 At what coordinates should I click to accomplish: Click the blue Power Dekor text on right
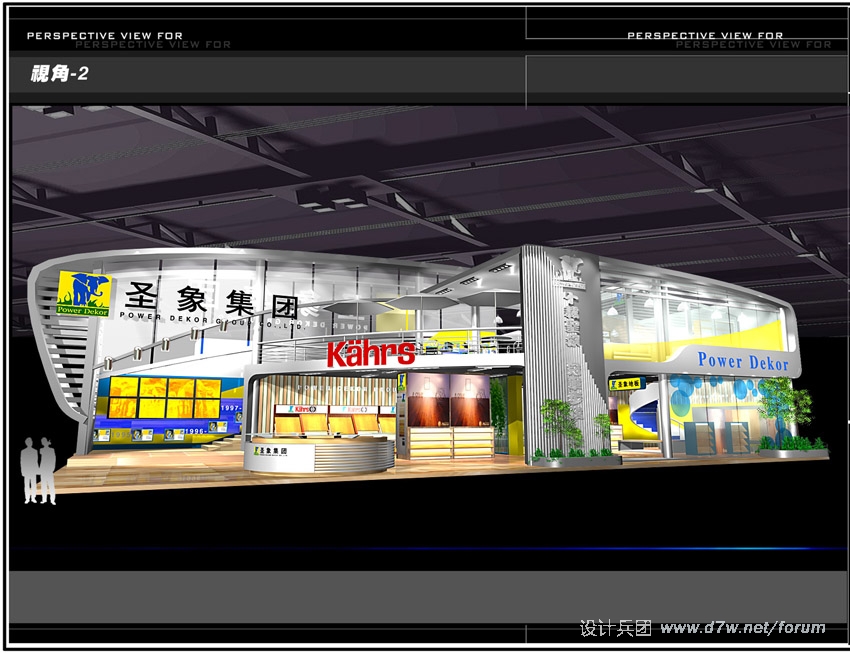(x=742, y=361)
